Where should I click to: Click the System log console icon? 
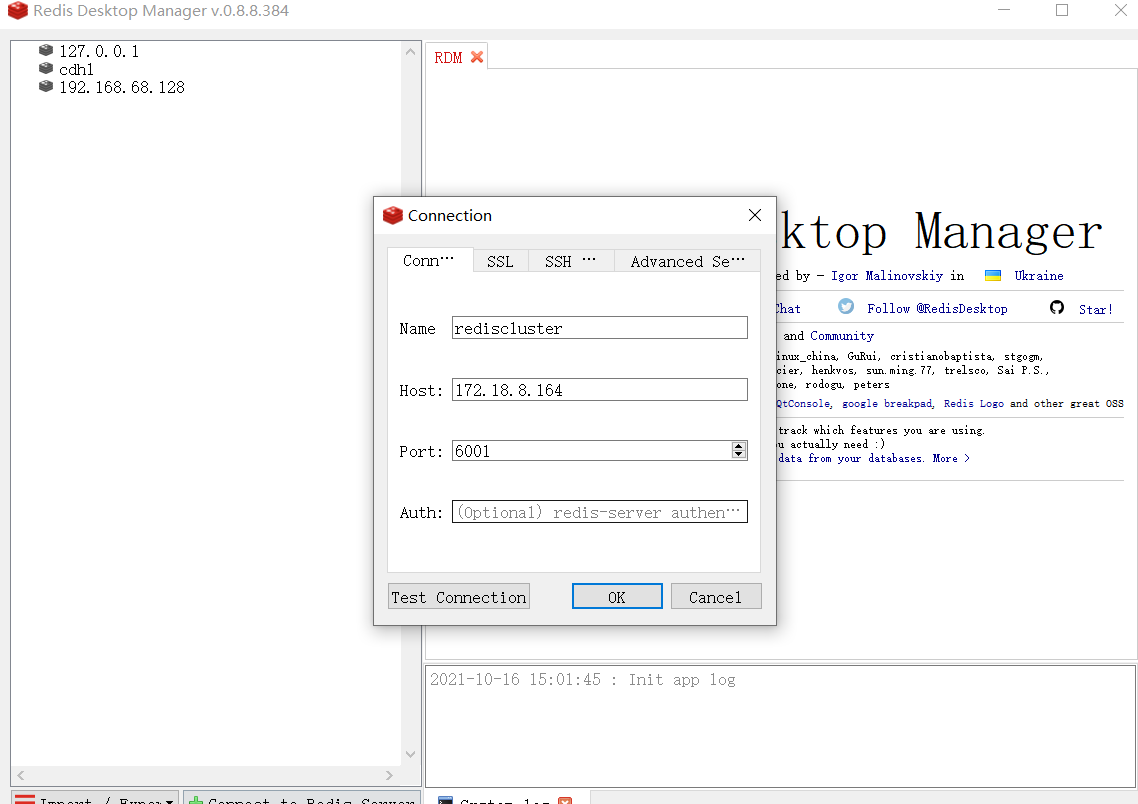click(x=446, y=800)
